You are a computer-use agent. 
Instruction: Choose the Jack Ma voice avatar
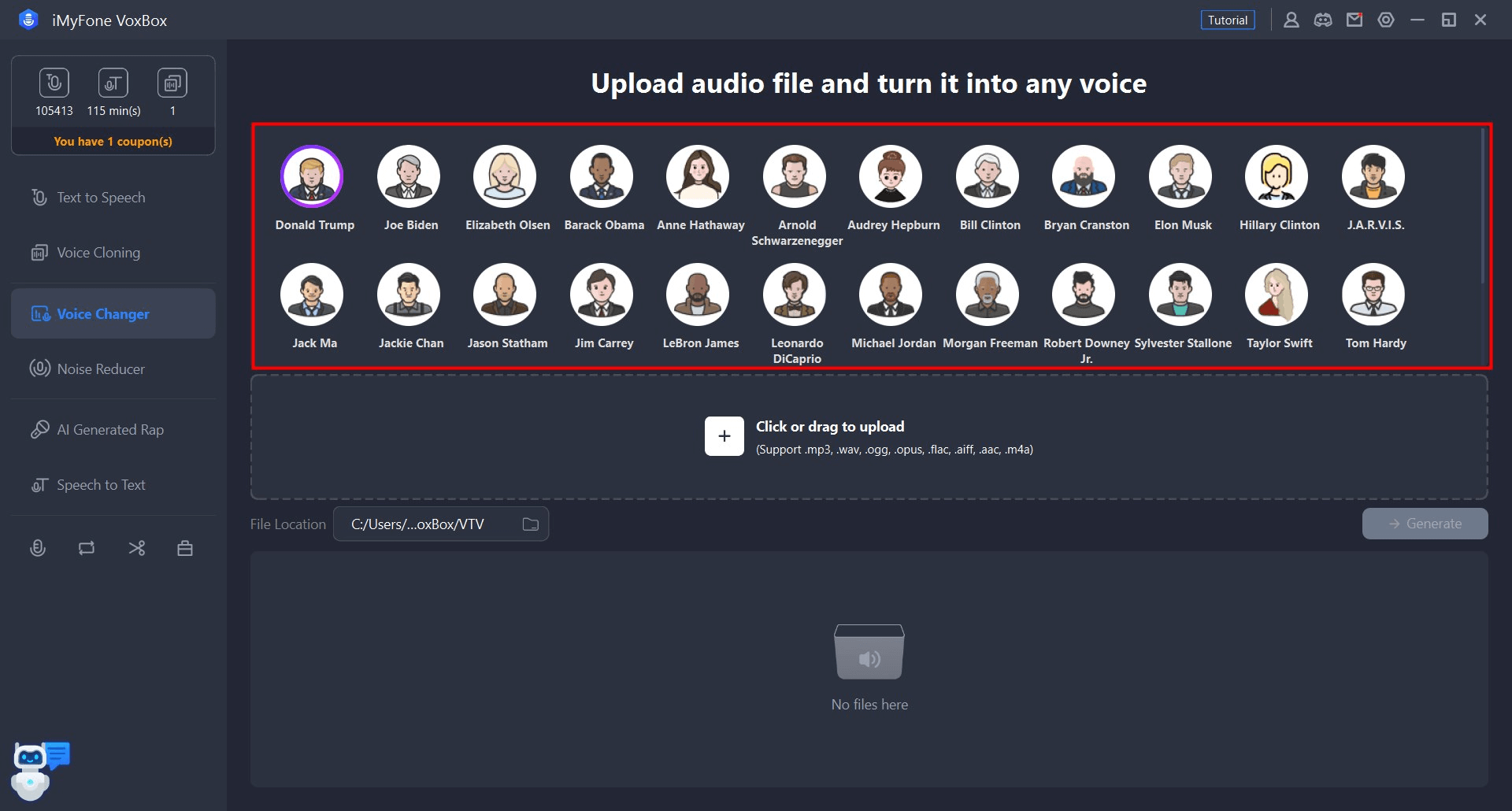pos(312,294)
